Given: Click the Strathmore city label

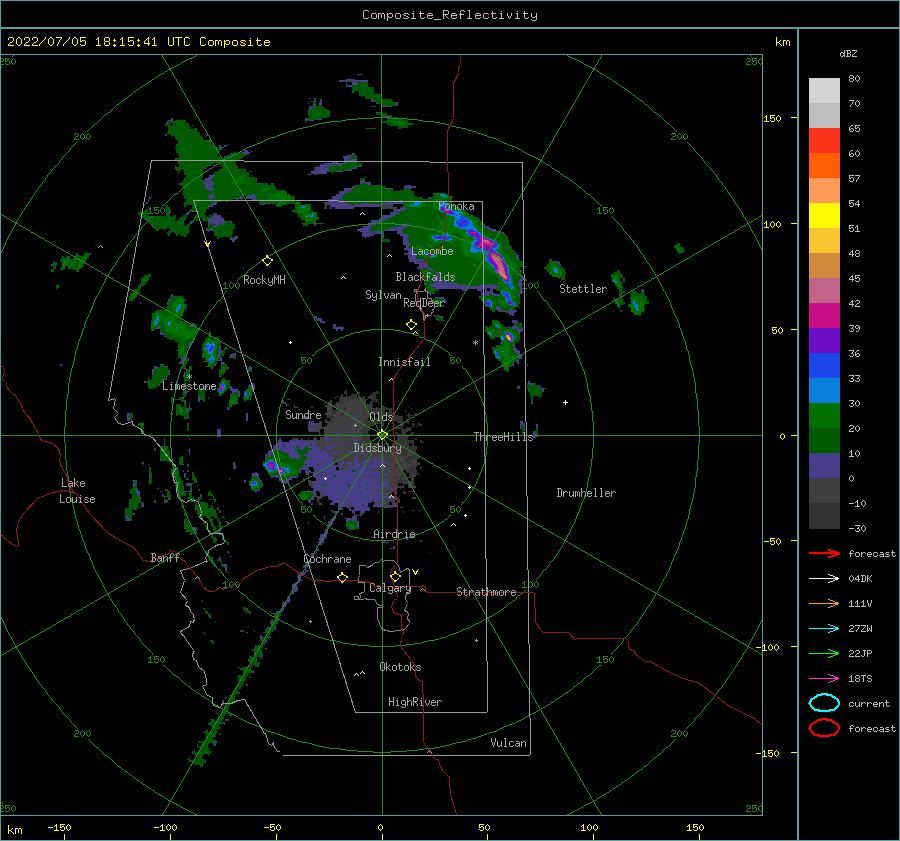Looking at the screenshot, I should point(486,592).
